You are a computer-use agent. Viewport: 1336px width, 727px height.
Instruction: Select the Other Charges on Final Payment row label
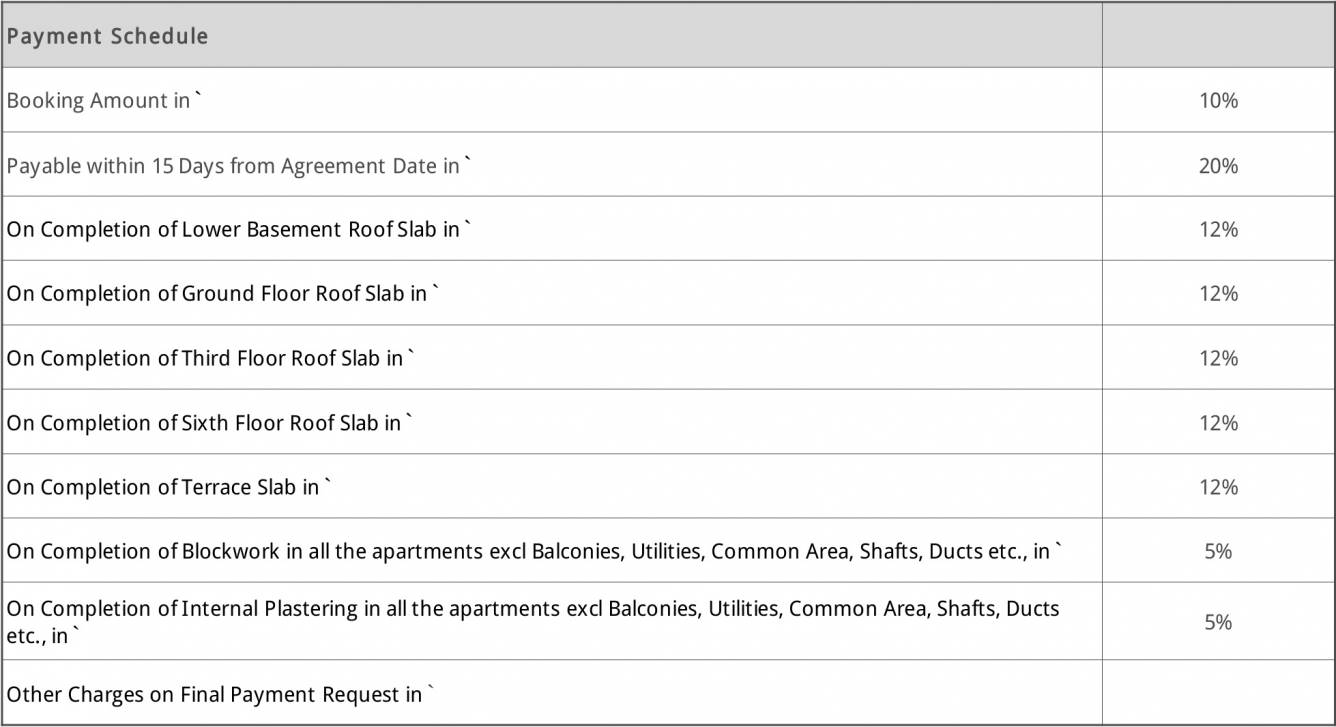(220, 694)
